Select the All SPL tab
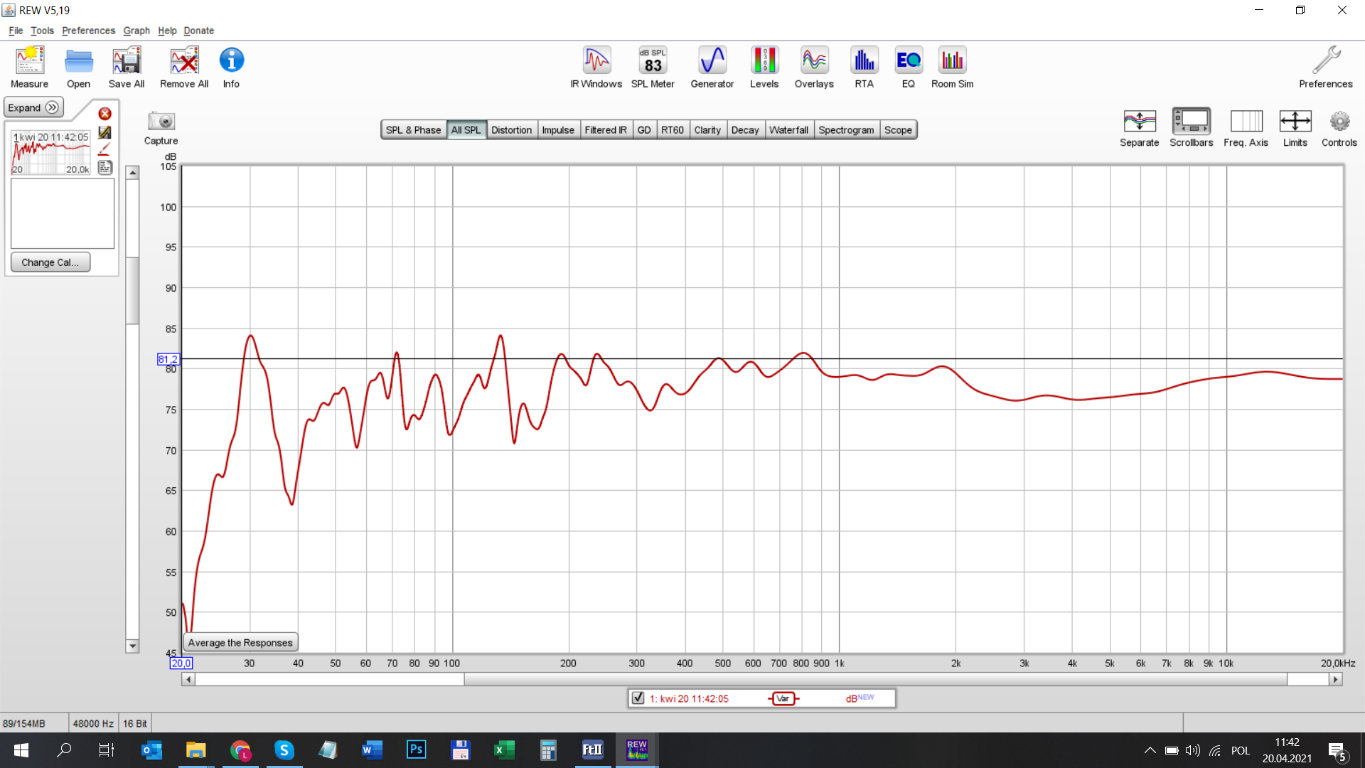This screenshot has width=1365, height=768. (x=466, y=130)
